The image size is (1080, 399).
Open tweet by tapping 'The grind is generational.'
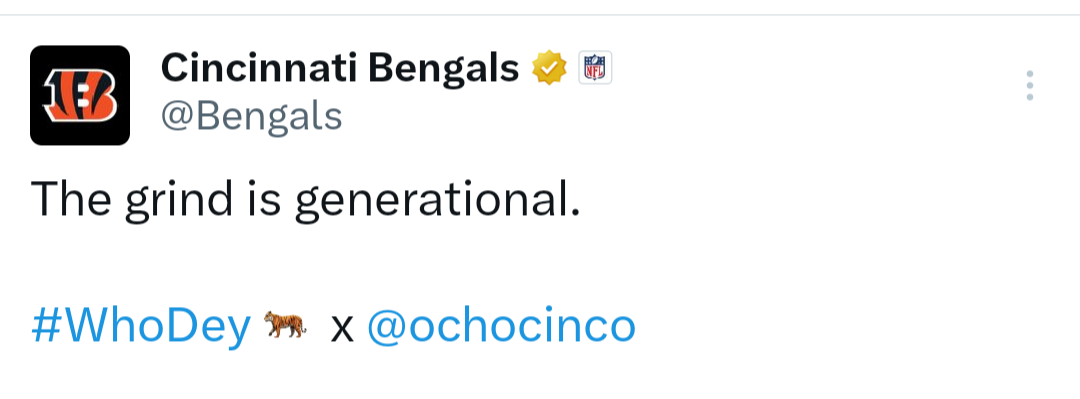[x=306, y=201]
